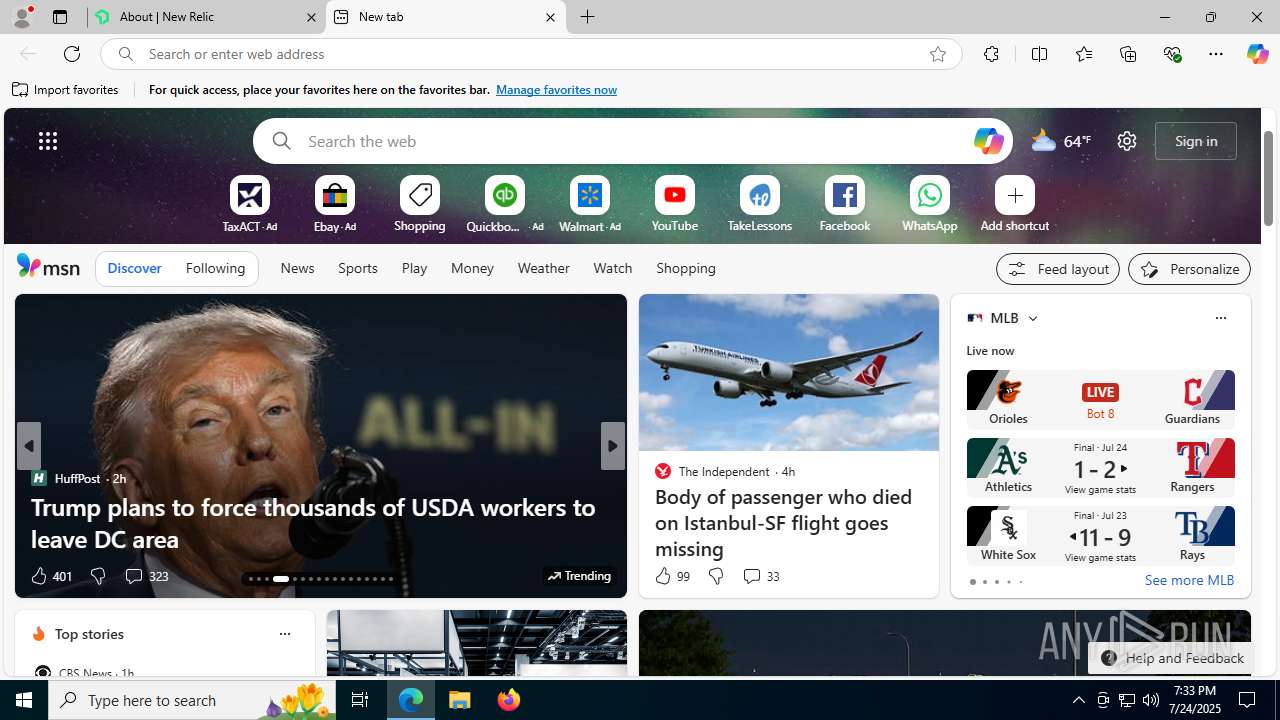Open the Sports menu item

click(357, 268)
